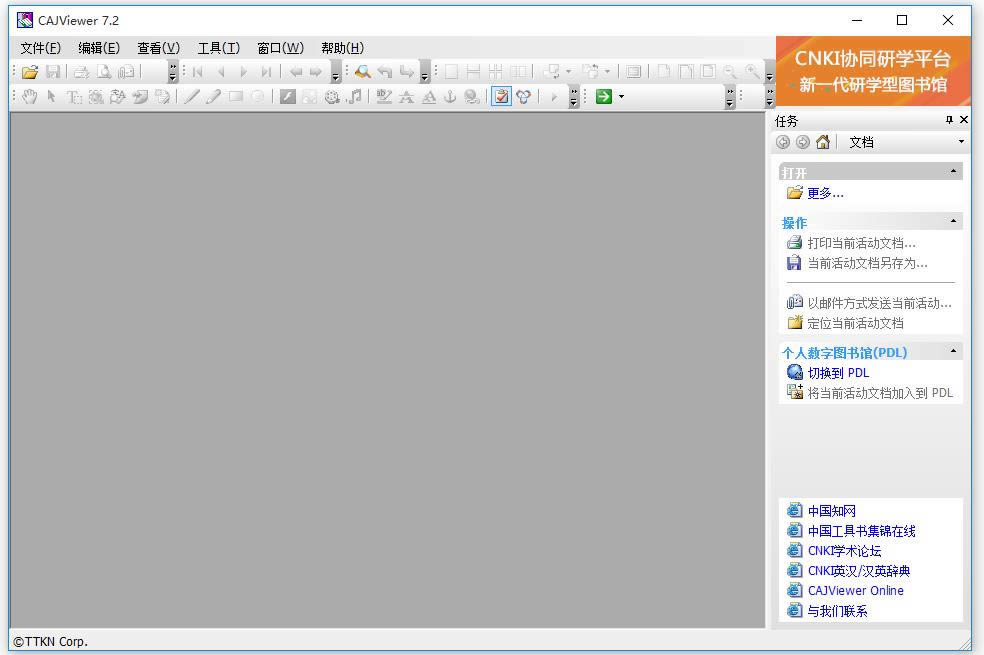Open the CNKI英汉/汉英辞典 link
984x655 pixels.
[858, 571]
